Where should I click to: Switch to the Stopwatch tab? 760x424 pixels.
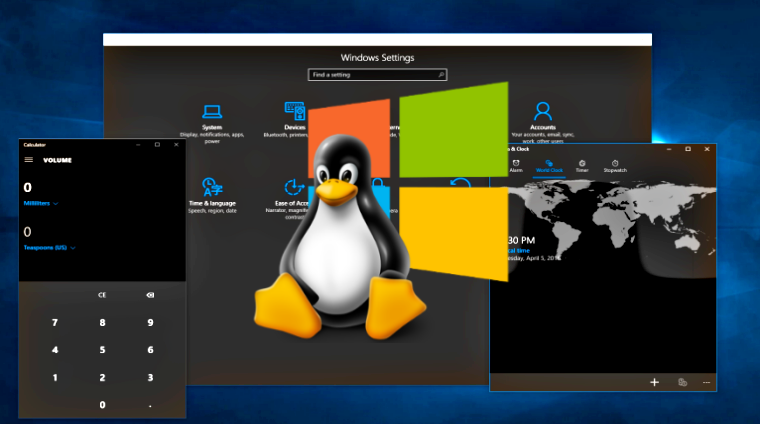pyautogui.click(x=615, y=166)
